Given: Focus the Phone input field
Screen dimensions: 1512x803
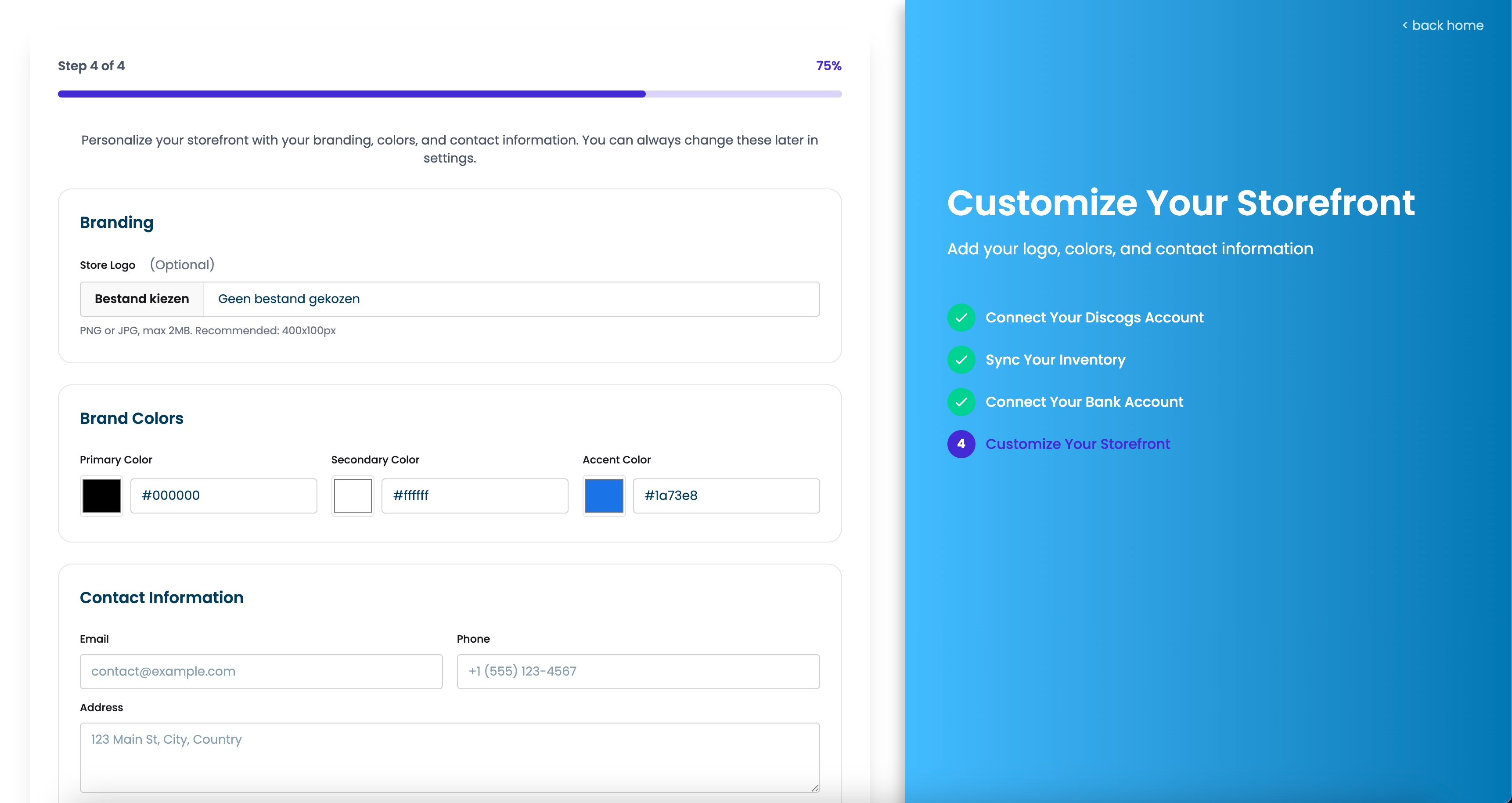Looking at the screenshot, I should coord(638,671).
